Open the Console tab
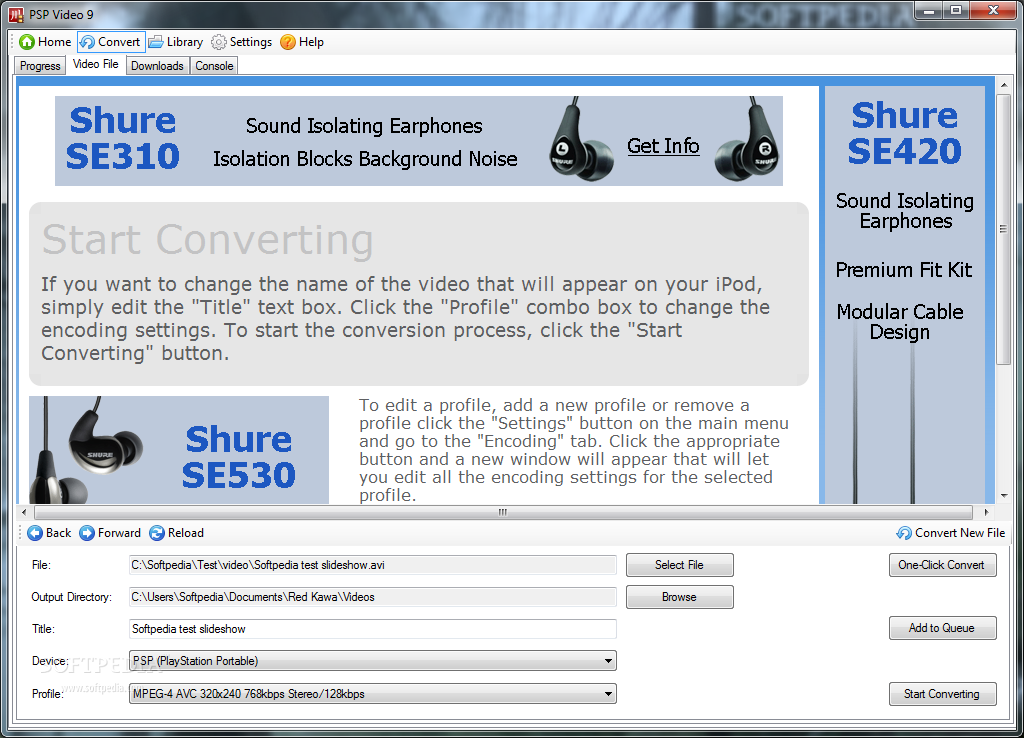This screenshot has height=738, width=1024. [214, 66]
